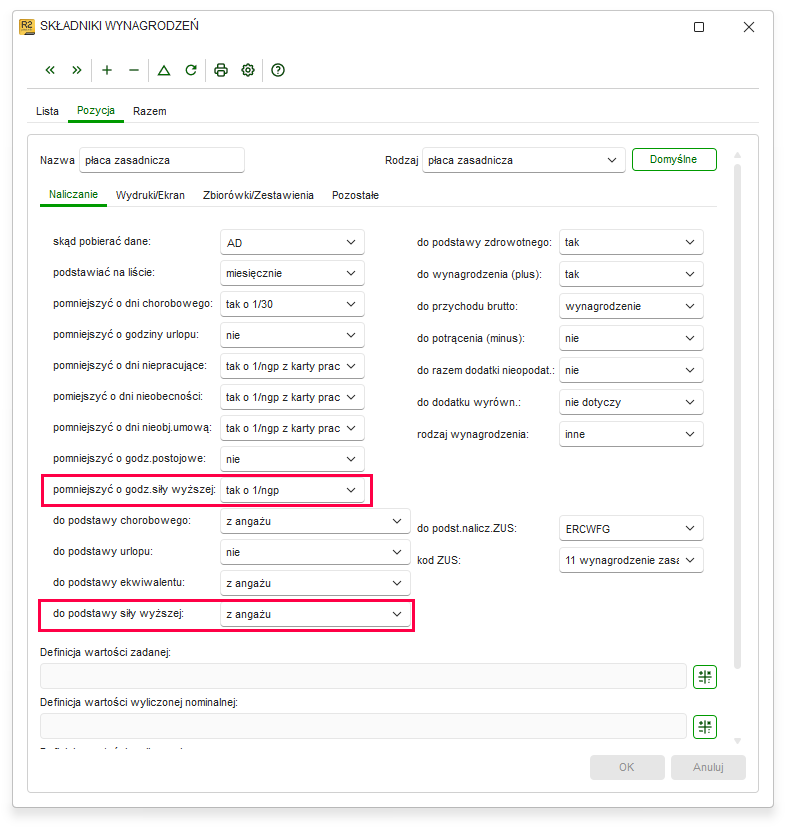Open editor for Definicja wartości wyliczonej nominalnej
Screen dimensions: 789x835
coord(705,727)
